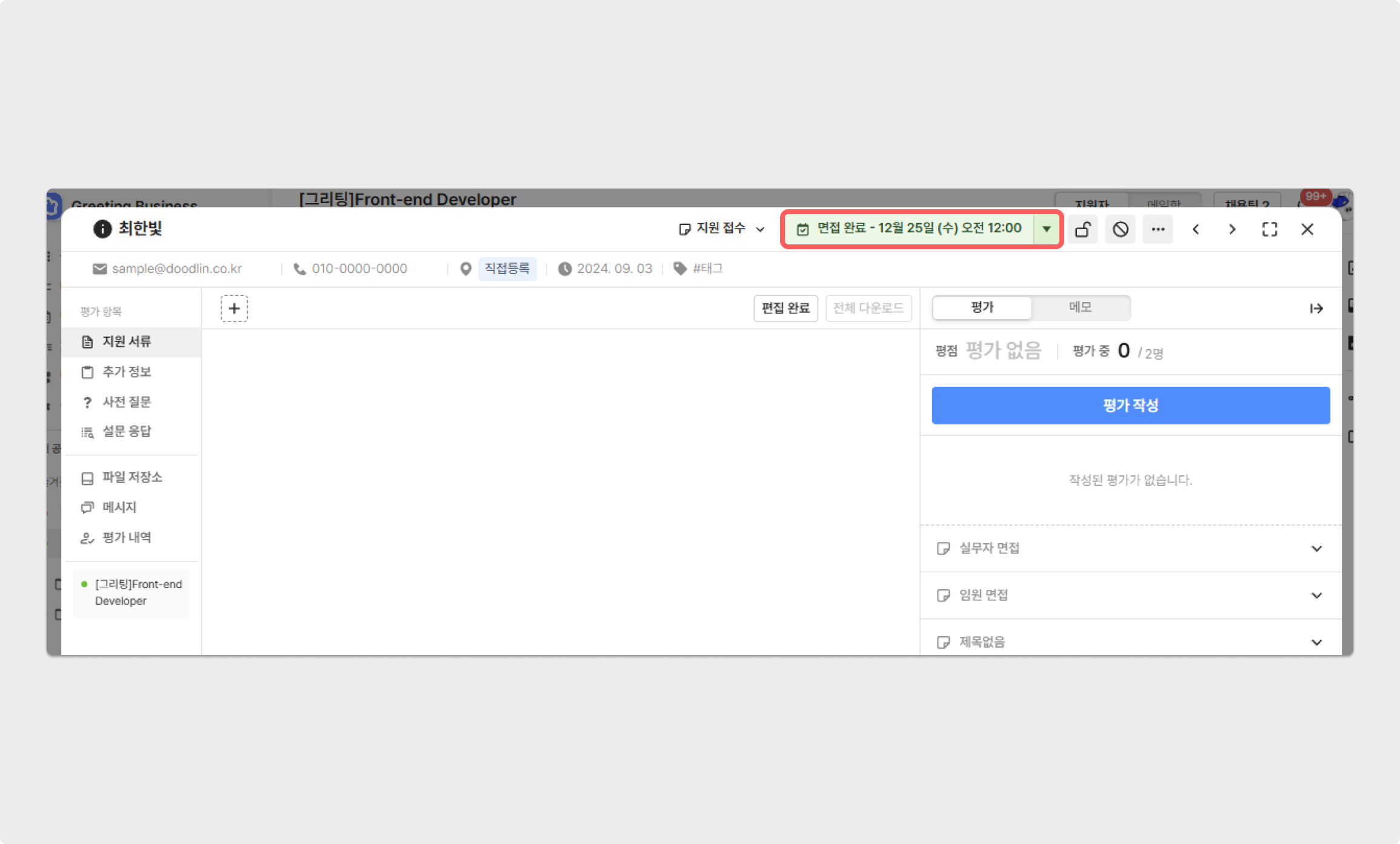1400x844 pixels.
Task: Add a document with the plus box
Action: pyautogui.click(x=234, y=309)
